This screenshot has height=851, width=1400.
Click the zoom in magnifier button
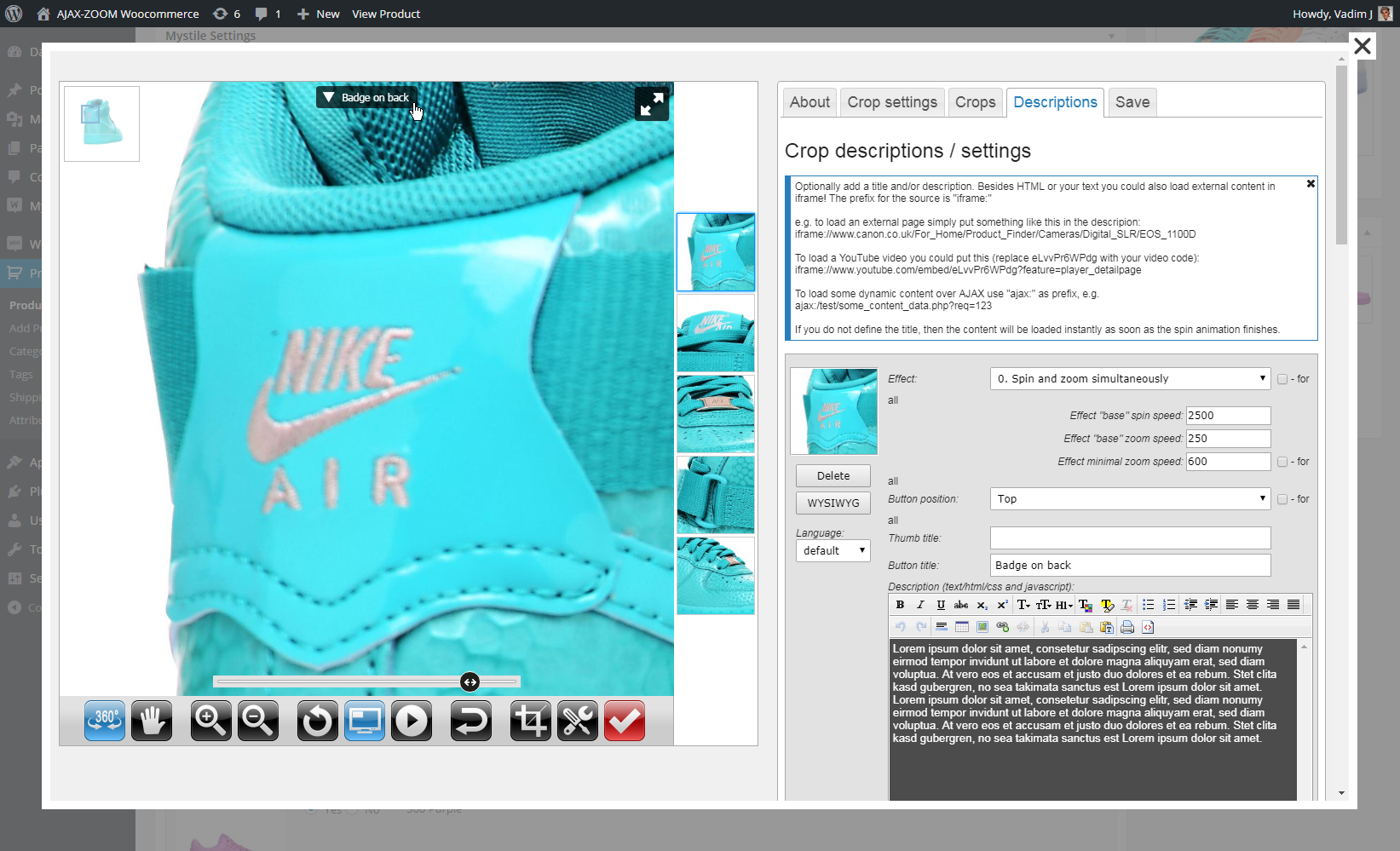tap(211, 721)
